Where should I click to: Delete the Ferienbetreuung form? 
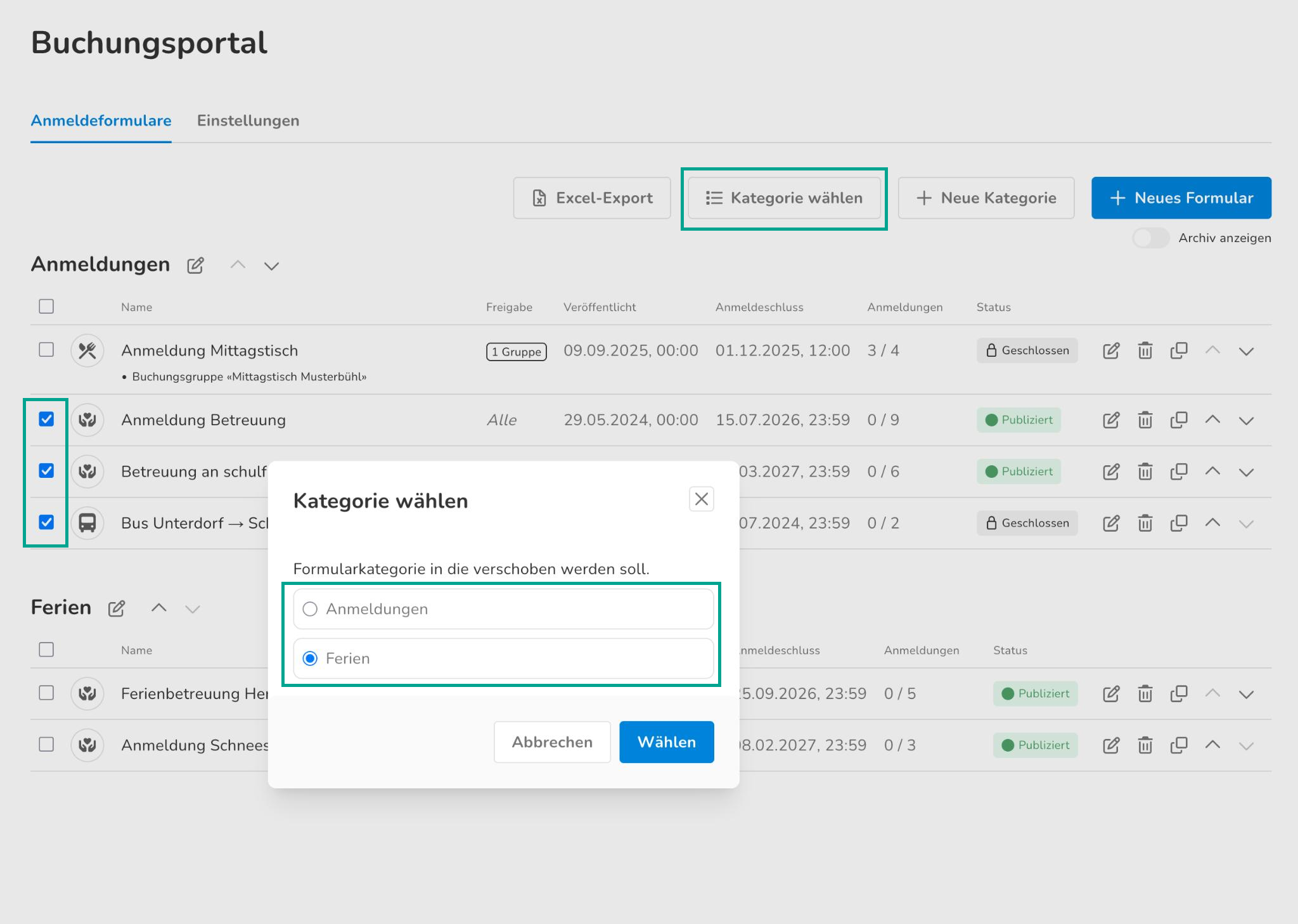[x=1145, y=694]
